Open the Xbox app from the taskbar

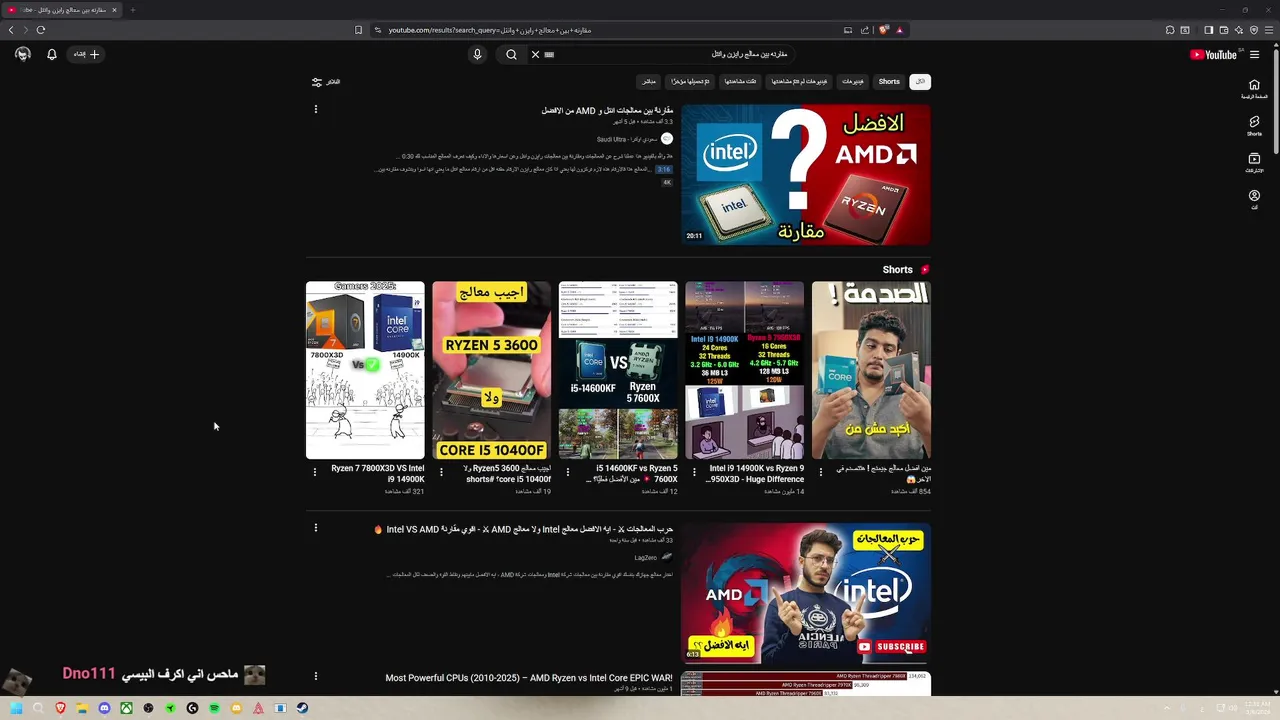[x=126, y=708]
